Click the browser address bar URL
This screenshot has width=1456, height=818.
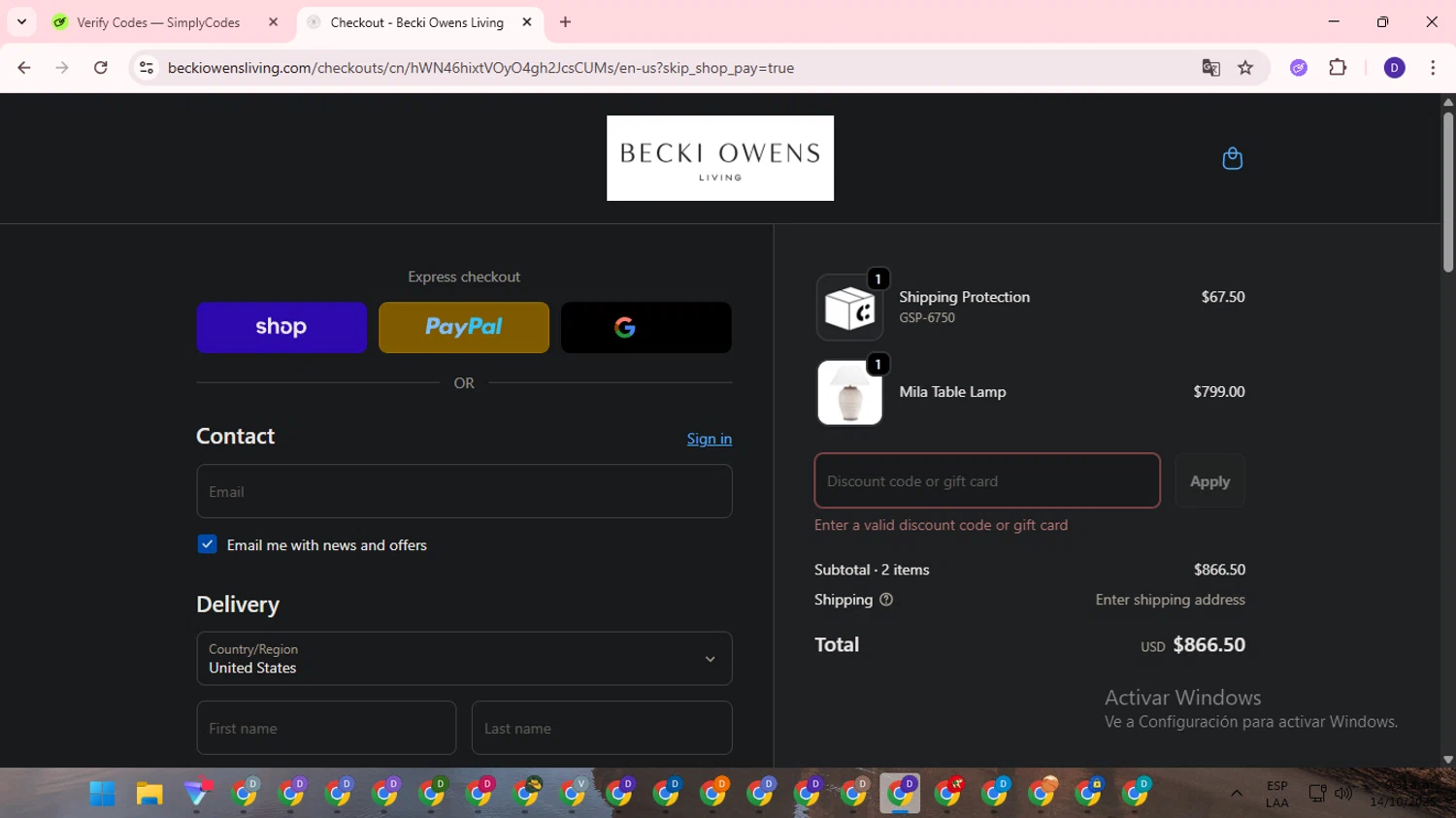(480, 68)
